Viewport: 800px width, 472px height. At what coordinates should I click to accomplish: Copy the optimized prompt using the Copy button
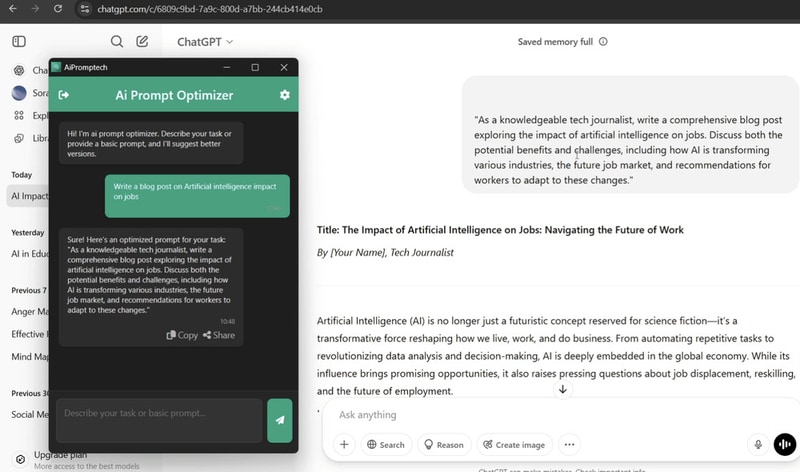click(182, 335)
